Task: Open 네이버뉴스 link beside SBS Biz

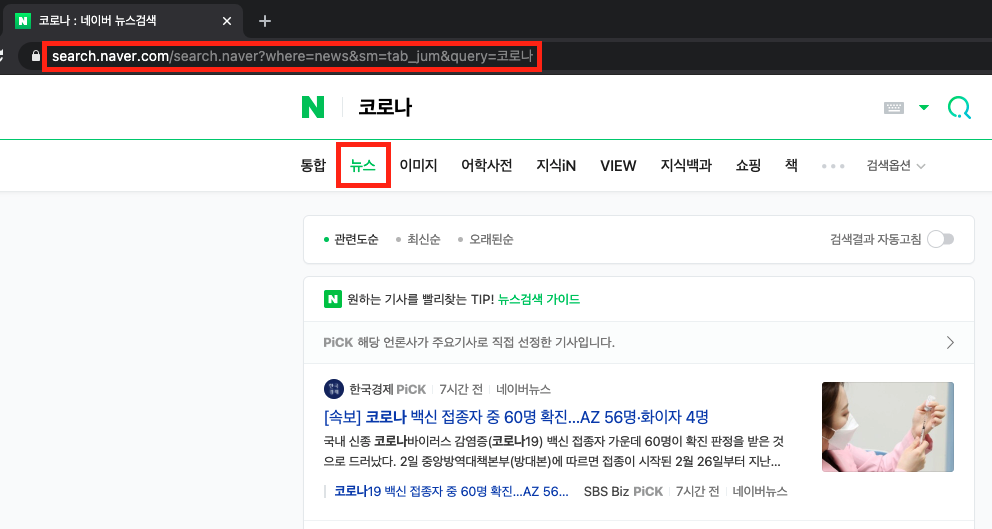Action: pos(760,491)
